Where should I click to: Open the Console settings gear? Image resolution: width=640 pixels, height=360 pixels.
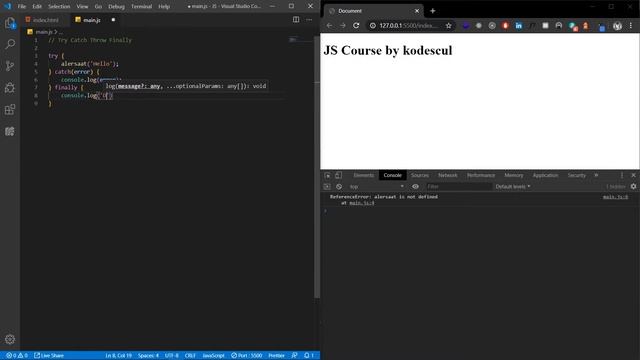(x=633, y=187)
